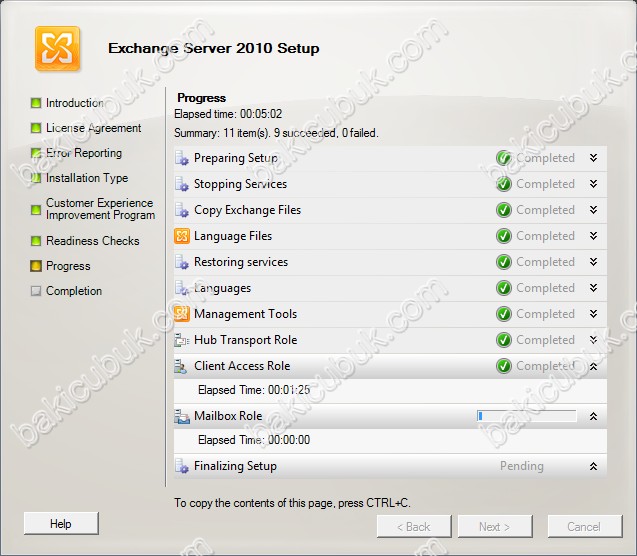Click green checkmark for Hub Transport Role
Viewport: 637px width, 556px height.
(504, 340)
